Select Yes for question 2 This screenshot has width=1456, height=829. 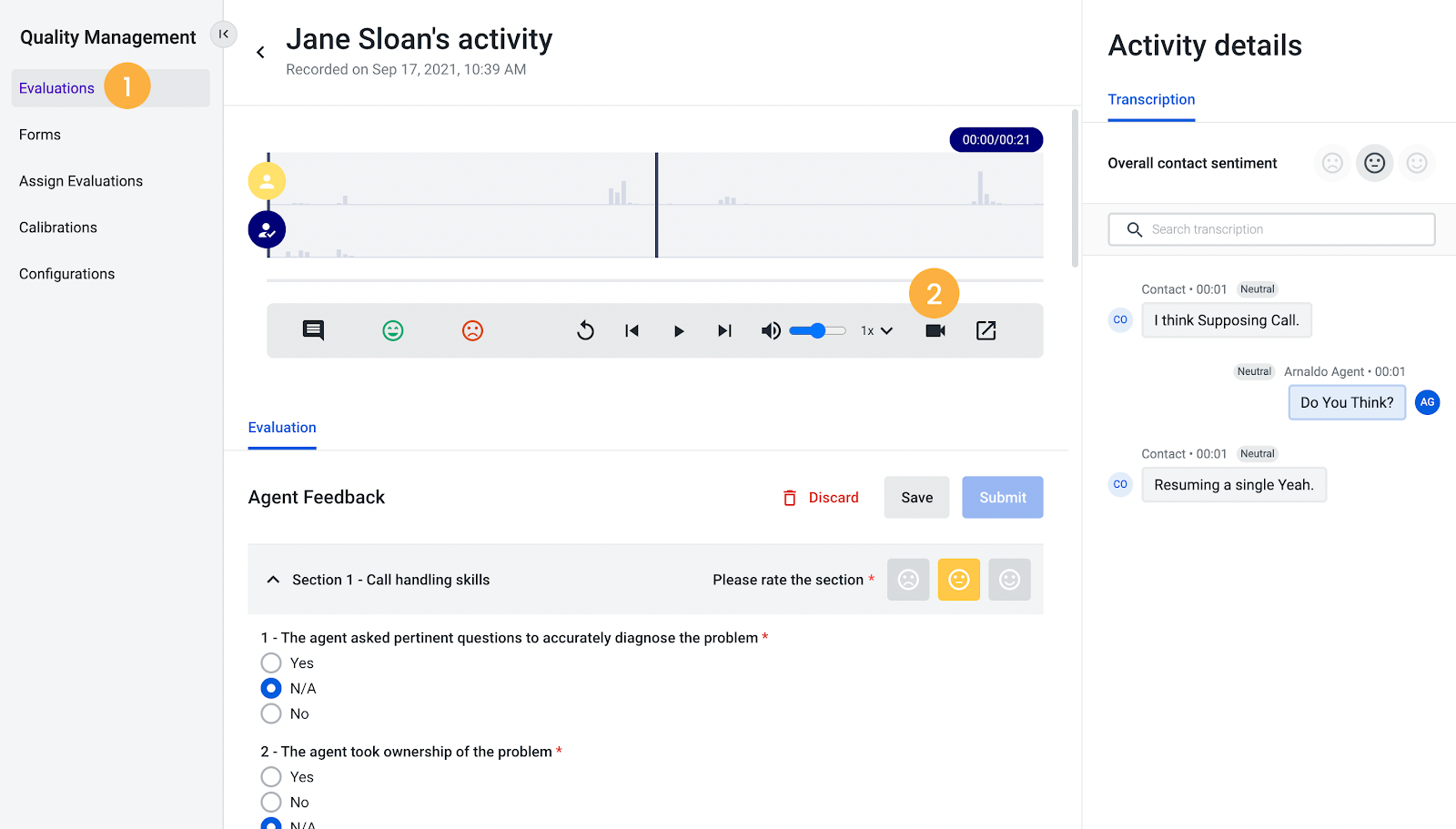pos(271,776)
